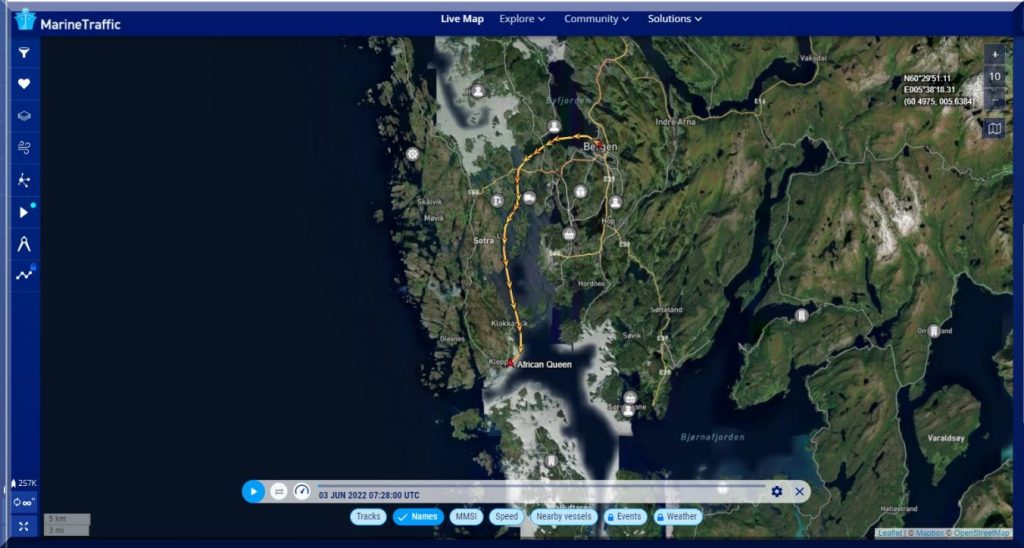1024x548 pixels.
Task: Toggle the Names chip off
Action: [418, 516]
